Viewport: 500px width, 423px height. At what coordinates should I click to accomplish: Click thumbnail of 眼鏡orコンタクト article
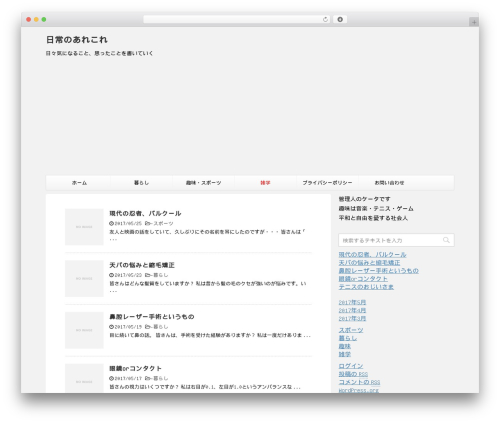click(84, 379)
